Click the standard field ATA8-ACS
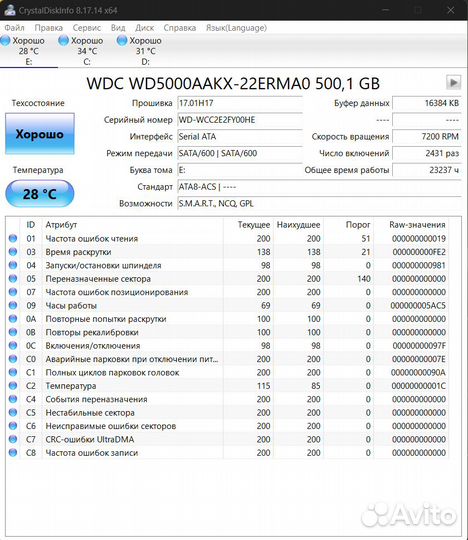 [319, 187]
